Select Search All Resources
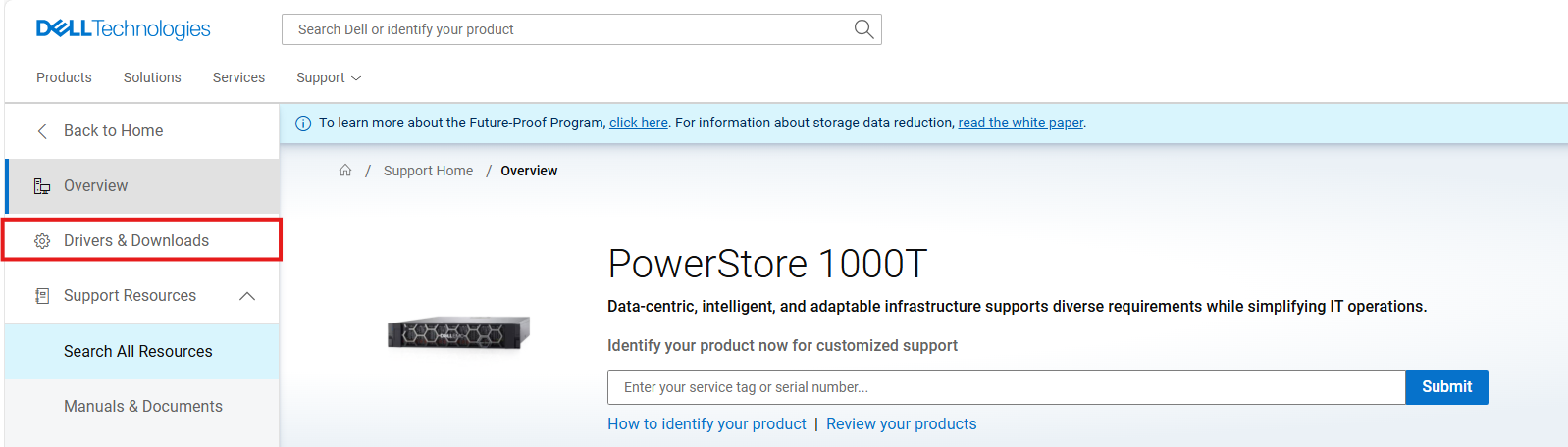 tap(142, 351)
